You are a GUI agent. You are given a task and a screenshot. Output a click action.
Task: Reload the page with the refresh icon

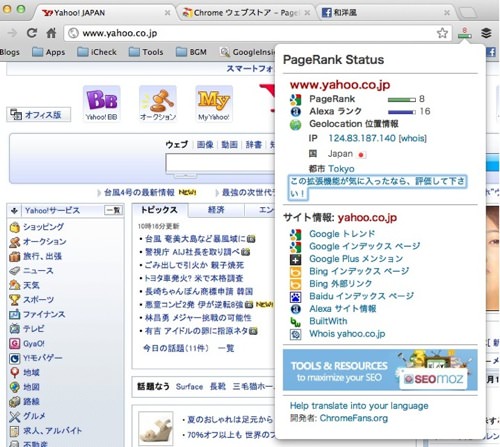point(32,33)
